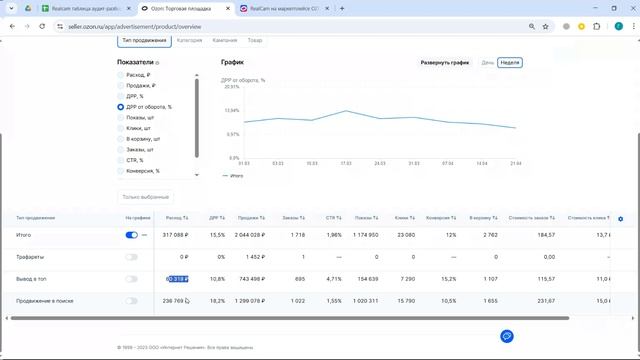Image resolution: width=640 pixels, height=360 pixels.
Task: Sort table by Расход column
Action: (x=177, y=218)
